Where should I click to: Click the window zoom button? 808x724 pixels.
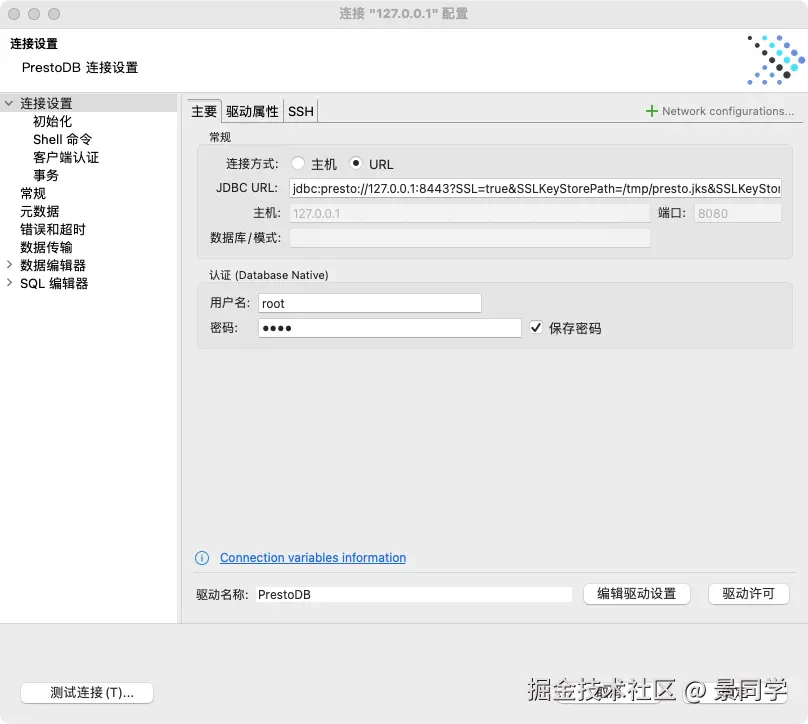54,14
